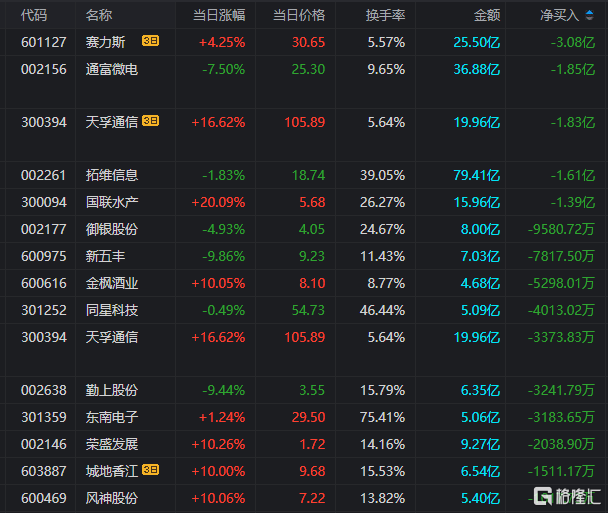
Task: Select stock code 300094
Action: coord(44,202)
